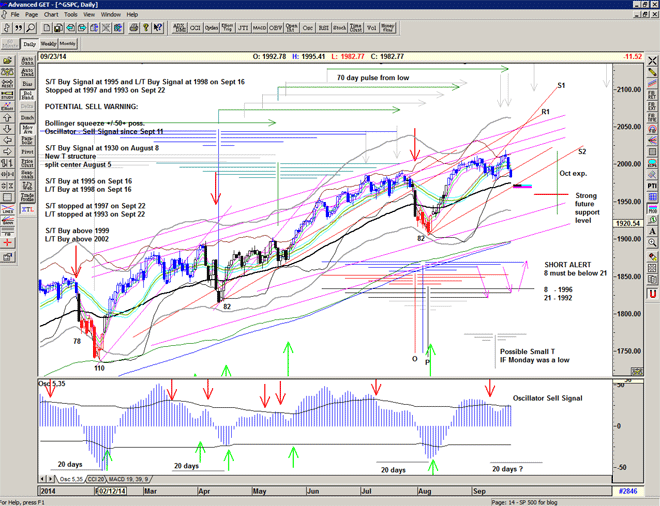Click the Daily timeframe button
This screenshot has width=660, height=506.
coord(29,44)
